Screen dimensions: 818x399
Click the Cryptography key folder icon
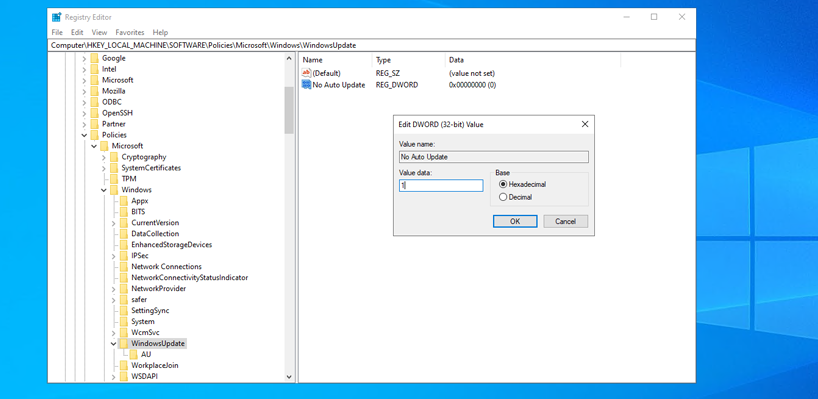[x=114, y=157]
